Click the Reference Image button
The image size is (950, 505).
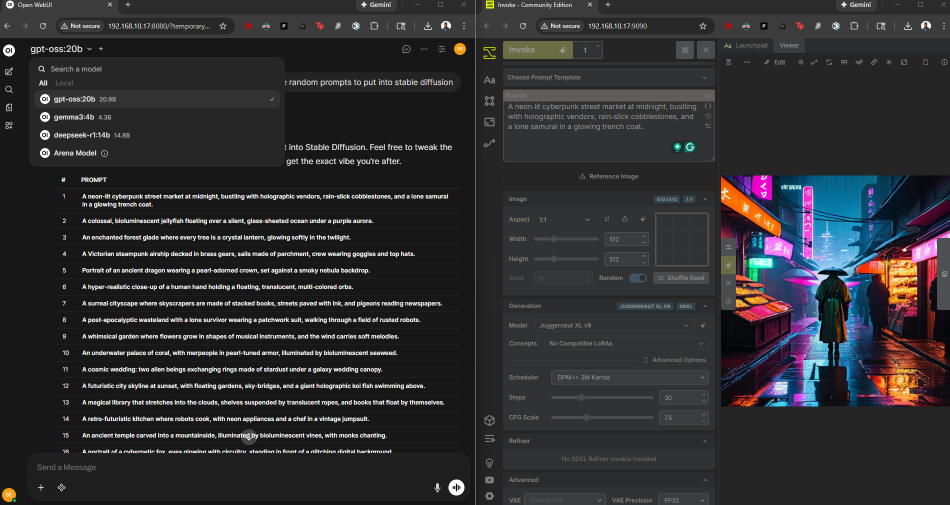click(x=609, y=176)
